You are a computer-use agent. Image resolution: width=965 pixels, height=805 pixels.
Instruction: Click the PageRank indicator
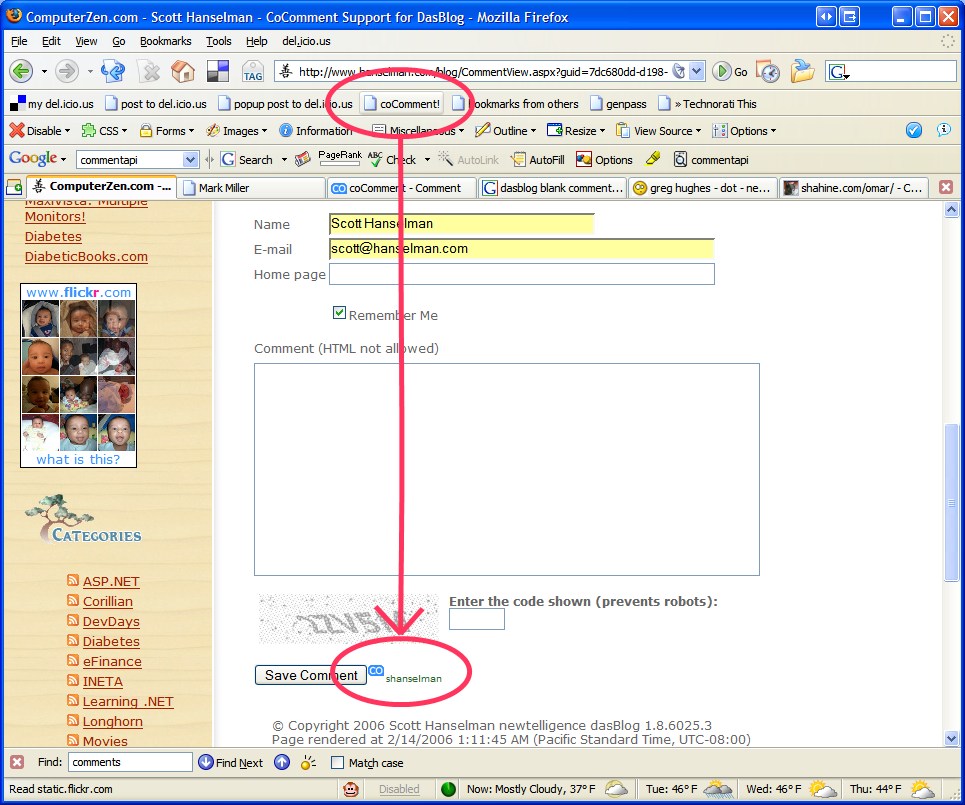pos(340,159)
